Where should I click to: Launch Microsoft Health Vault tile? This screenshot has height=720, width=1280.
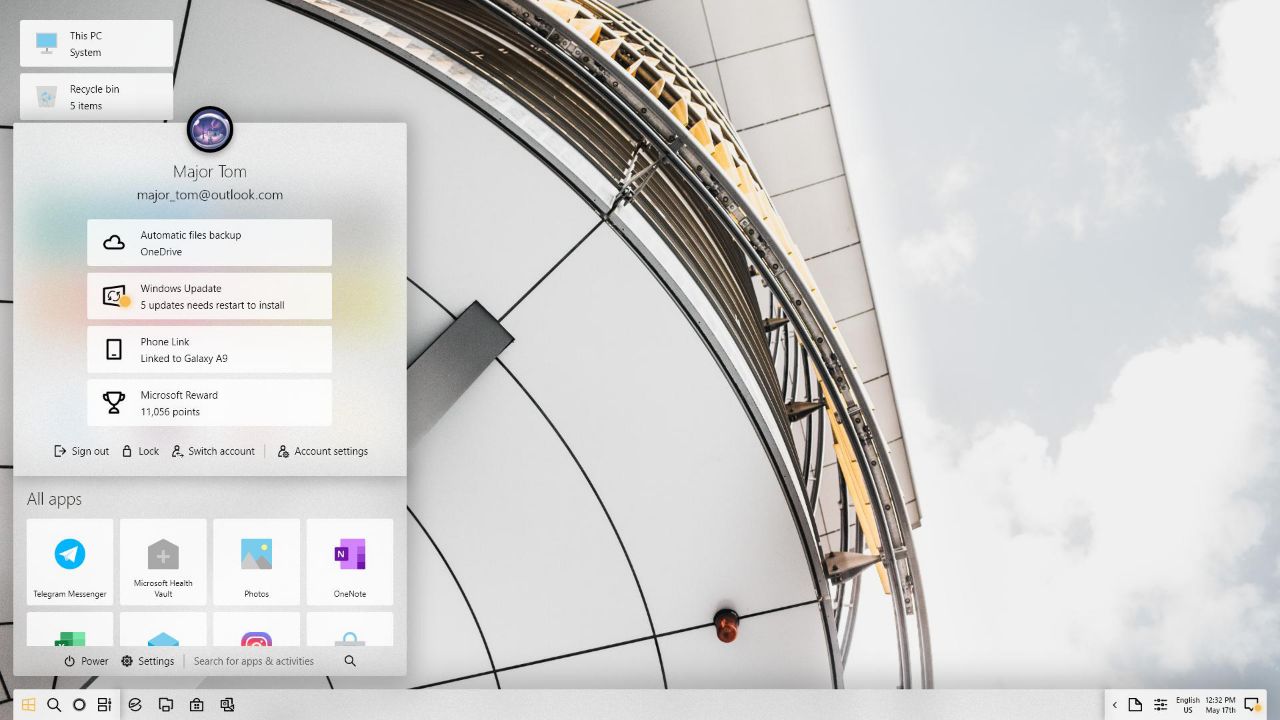(163, 562)
